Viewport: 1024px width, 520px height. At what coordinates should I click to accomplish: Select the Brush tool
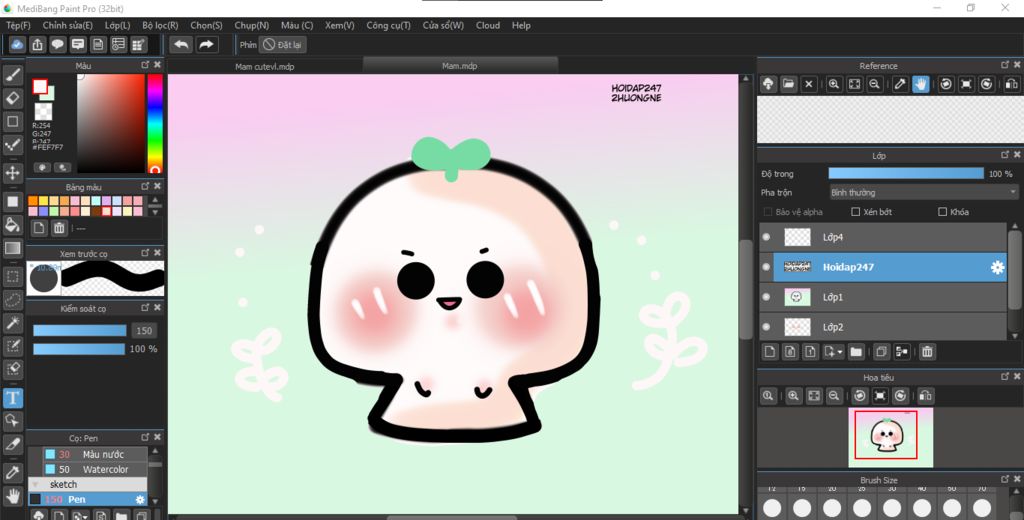pos(12,76)
